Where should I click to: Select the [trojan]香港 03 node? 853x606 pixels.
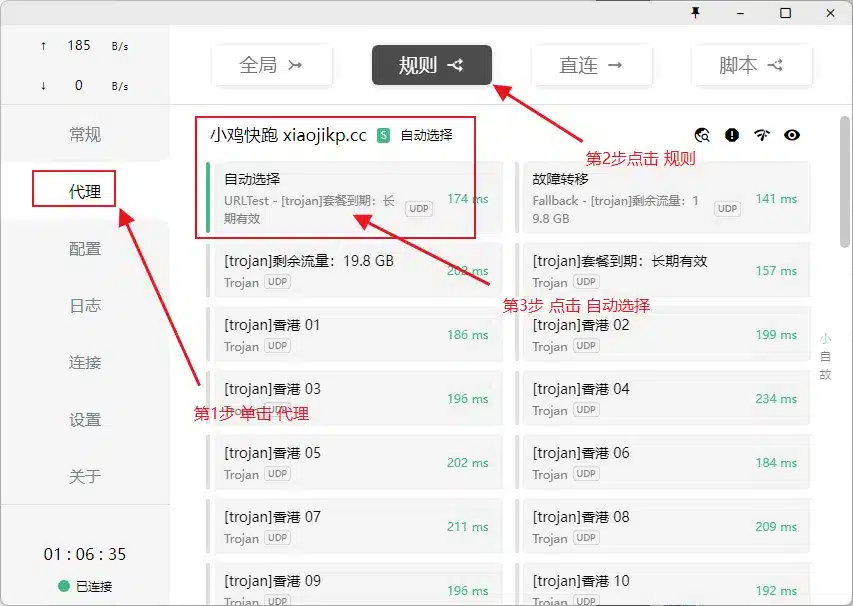tap(354, 398)
